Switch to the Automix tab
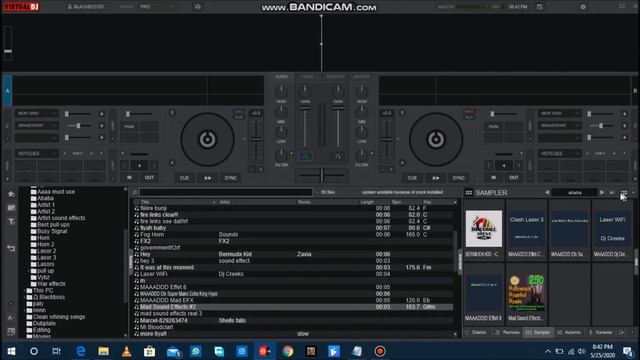The image size is (640, 360). [569, 333]
